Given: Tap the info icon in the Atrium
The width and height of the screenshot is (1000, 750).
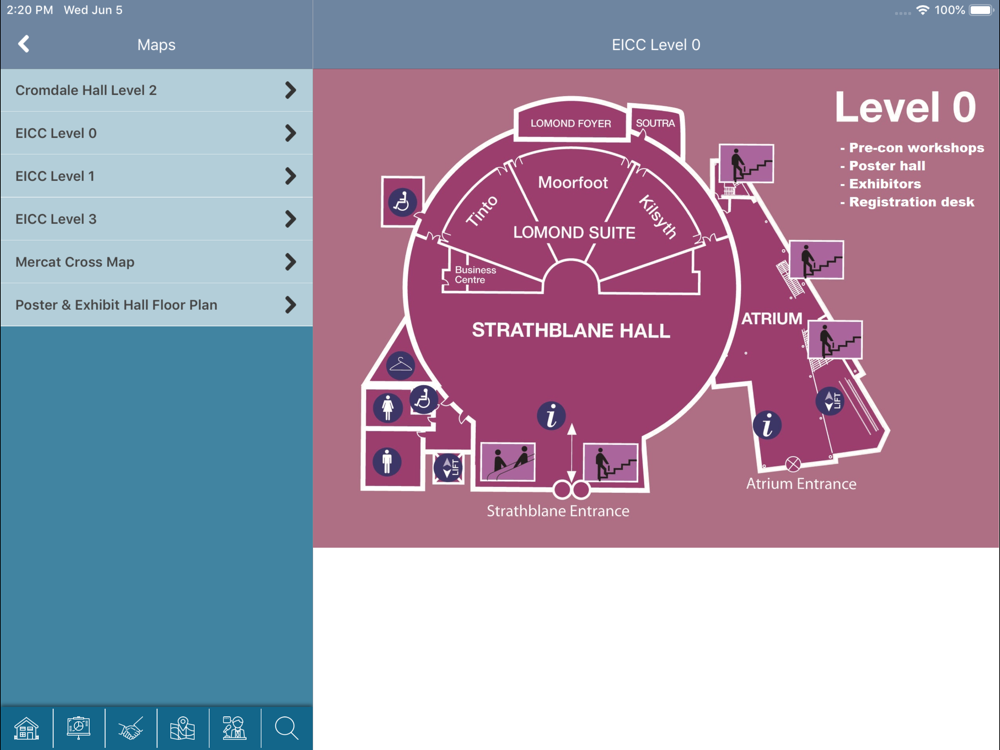Looking at the screenshot, I should [767, 425].
